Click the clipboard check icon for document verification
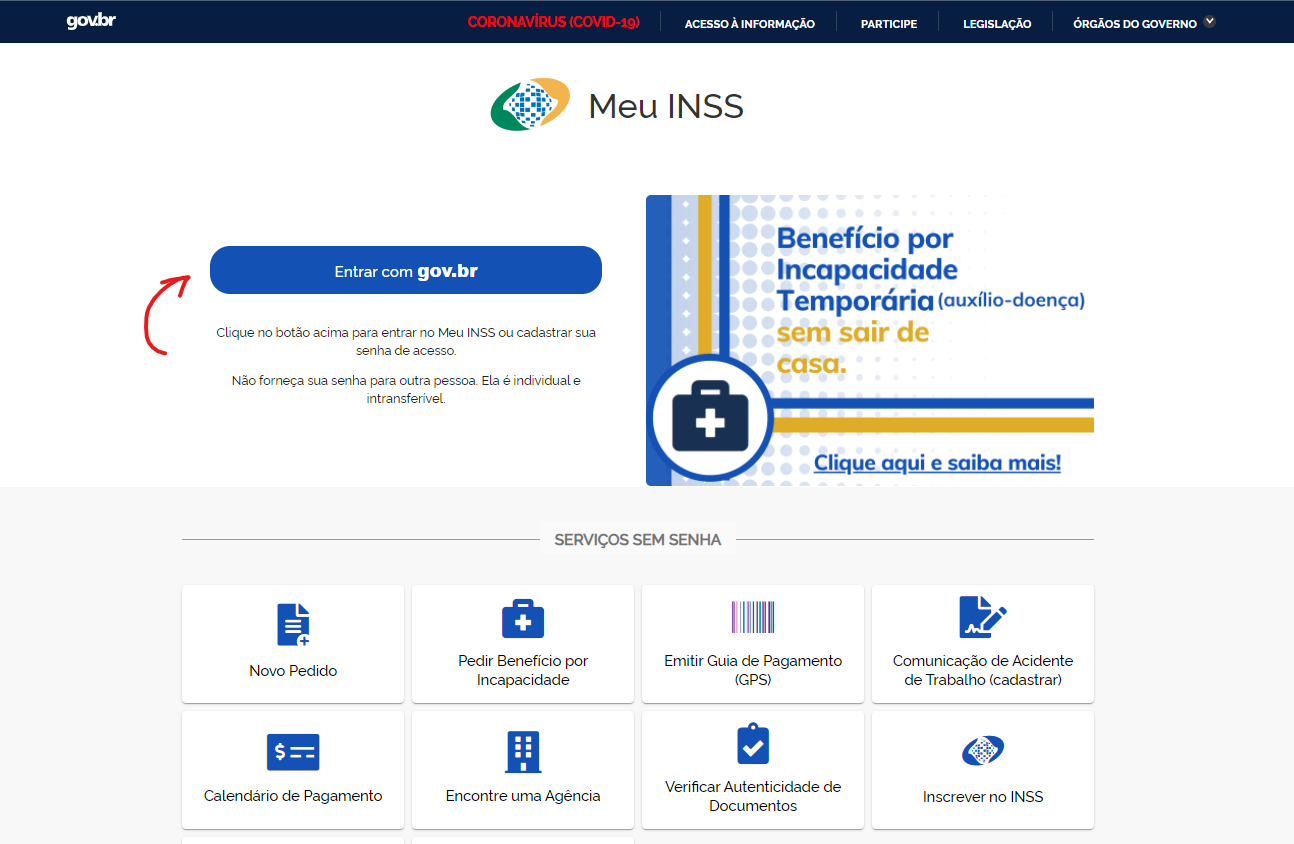1294x844 pixels. [x=753, y=745]
